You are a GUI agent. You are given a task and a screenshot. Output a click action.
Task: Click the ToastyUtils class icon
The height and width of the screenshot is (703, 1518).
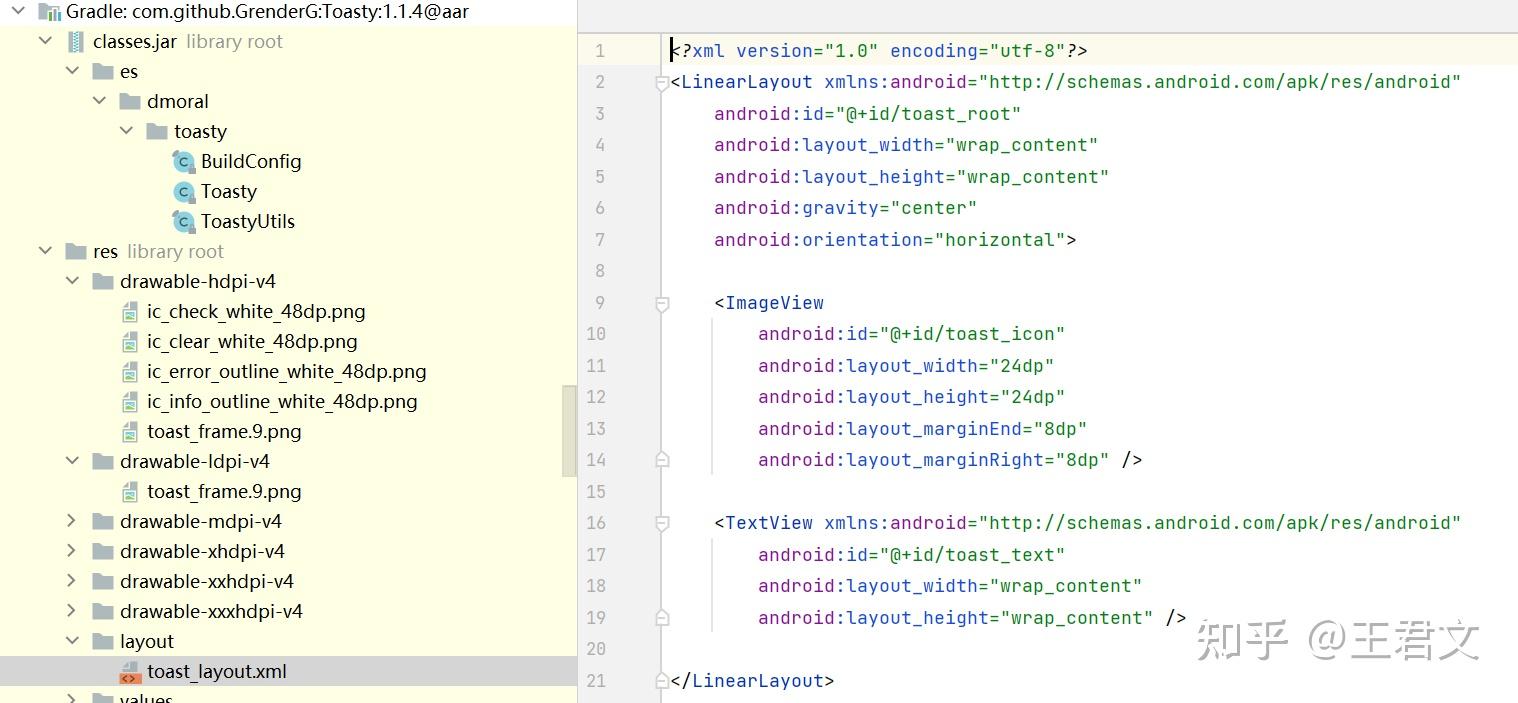click(183, 222)
